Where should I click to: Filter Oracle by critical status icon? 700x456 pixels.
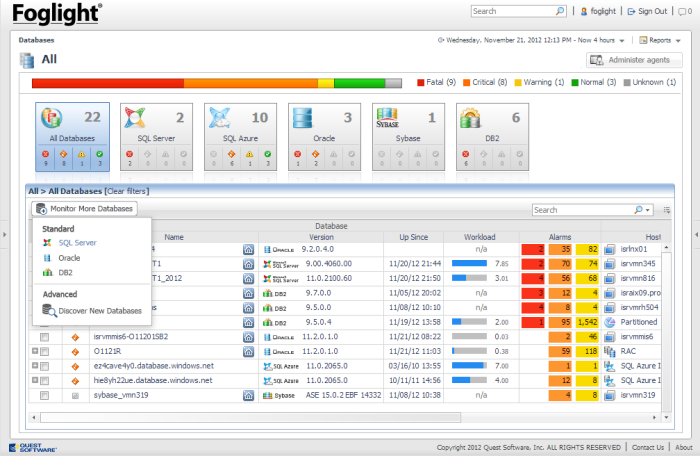(x=316, y=154)
